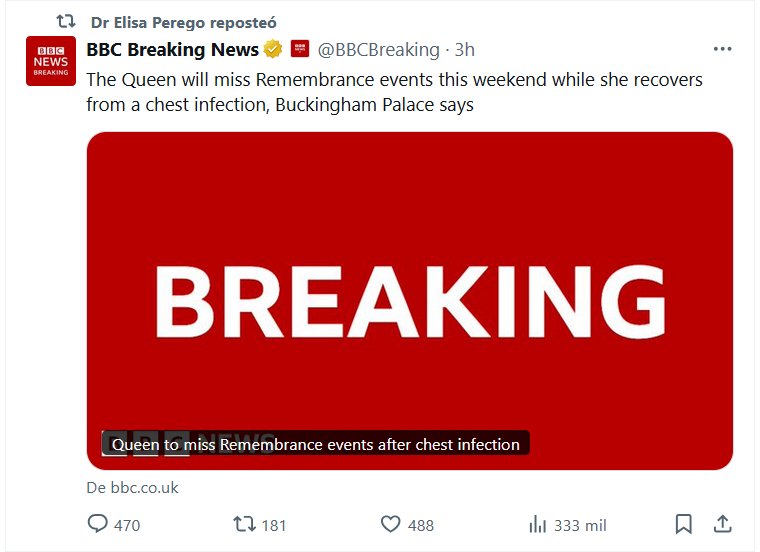760x552 pixels.
Task: Open the BBC News Breaking profile avatar
Action: point(51,61)
